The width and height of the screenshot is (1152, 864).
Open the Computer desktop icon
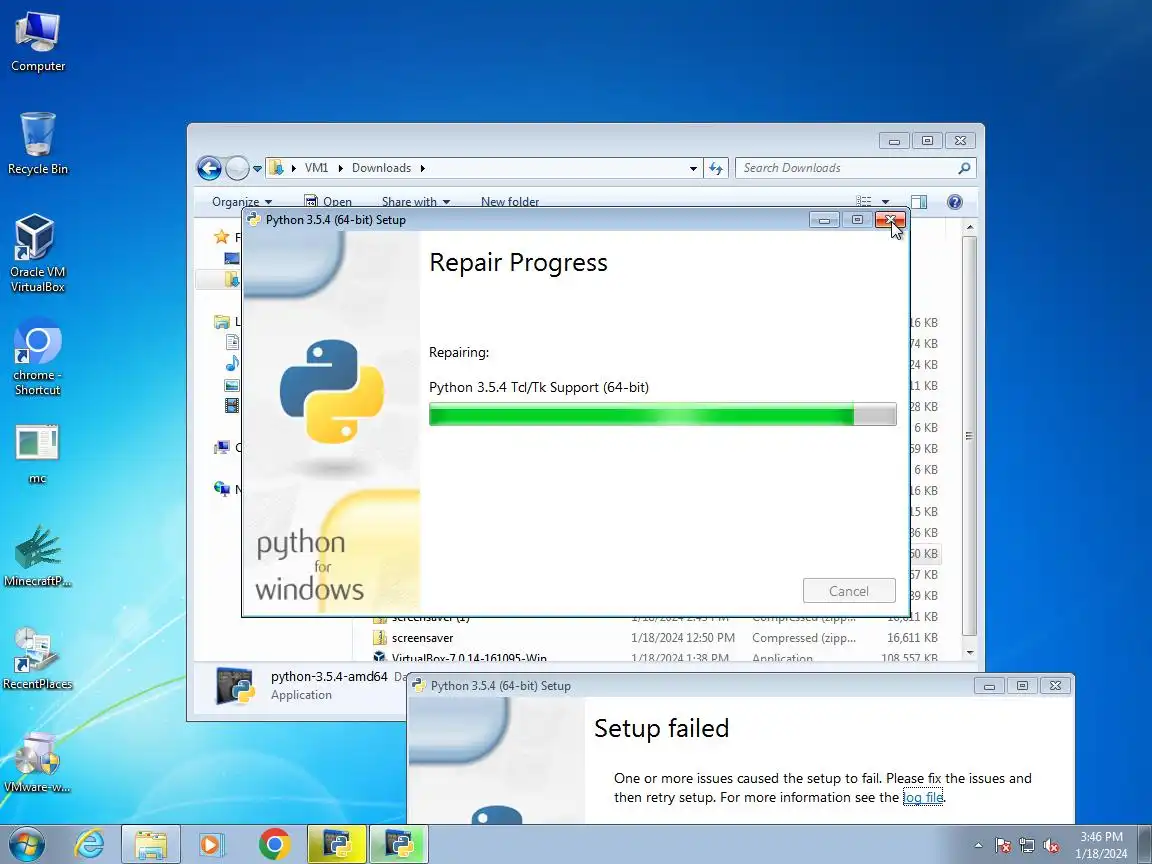coord(37,42)
